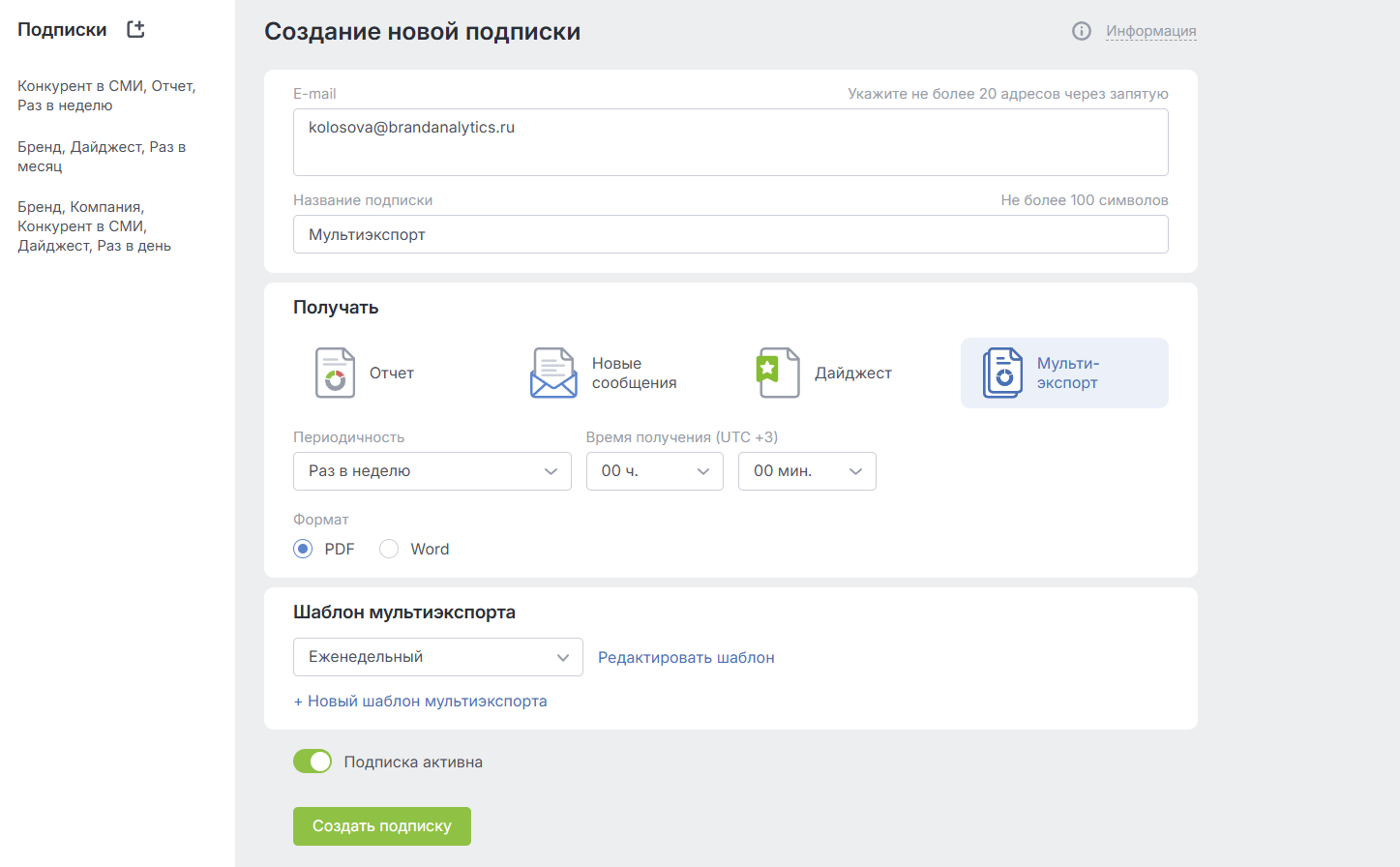Click + Новый шаблон мультиэкспорта link

(x=420, y=701)
